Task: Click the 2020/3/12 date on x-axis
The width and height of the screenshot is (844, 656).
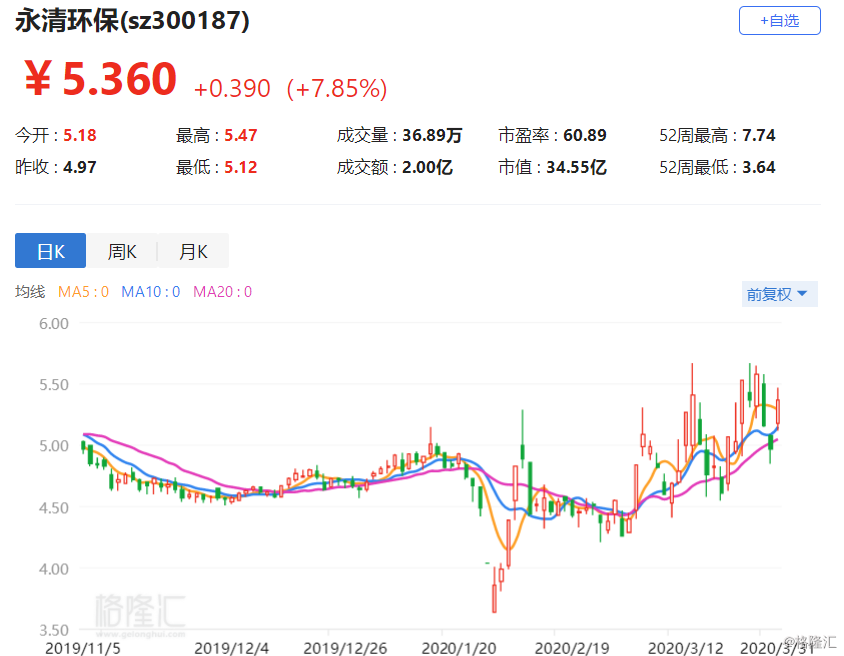Action: pos(685,647)
